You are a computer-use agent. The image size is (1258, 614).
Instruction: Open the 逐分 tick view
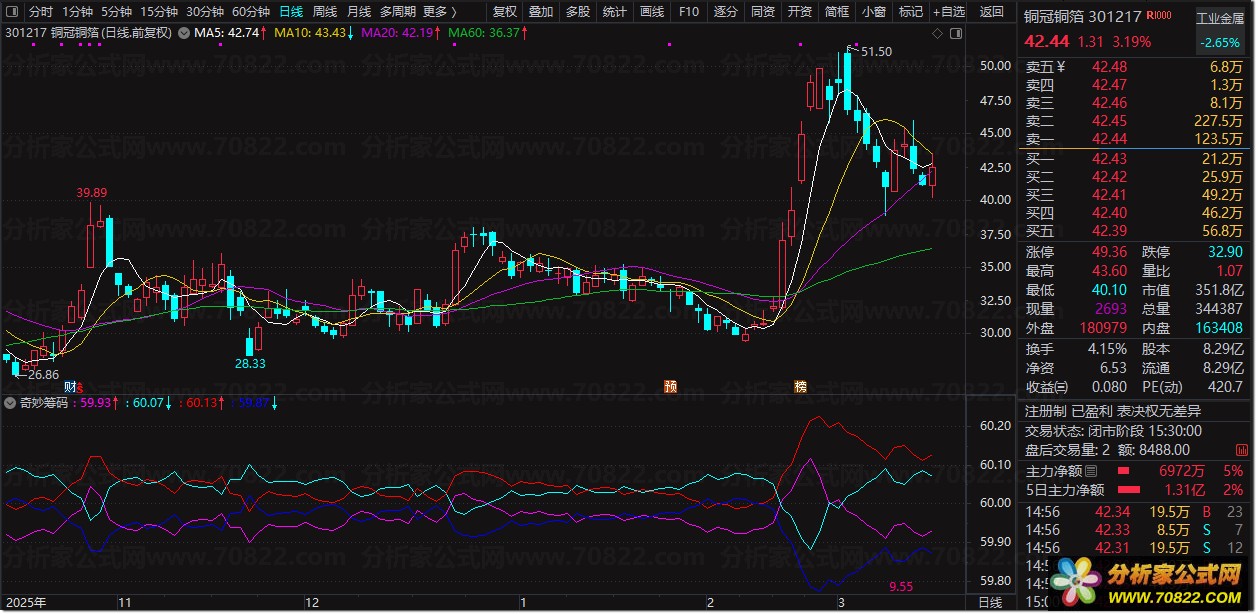726,12
